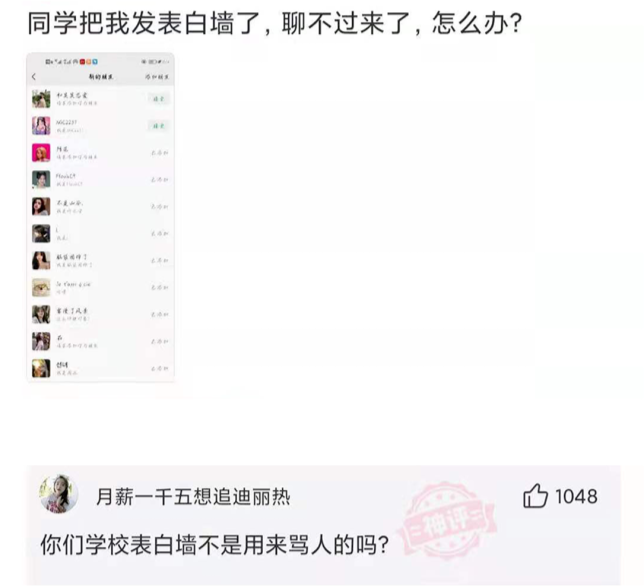Accept the NXC2237 friend request
Screen dimensions: 644x586
(x=159, y=126)
